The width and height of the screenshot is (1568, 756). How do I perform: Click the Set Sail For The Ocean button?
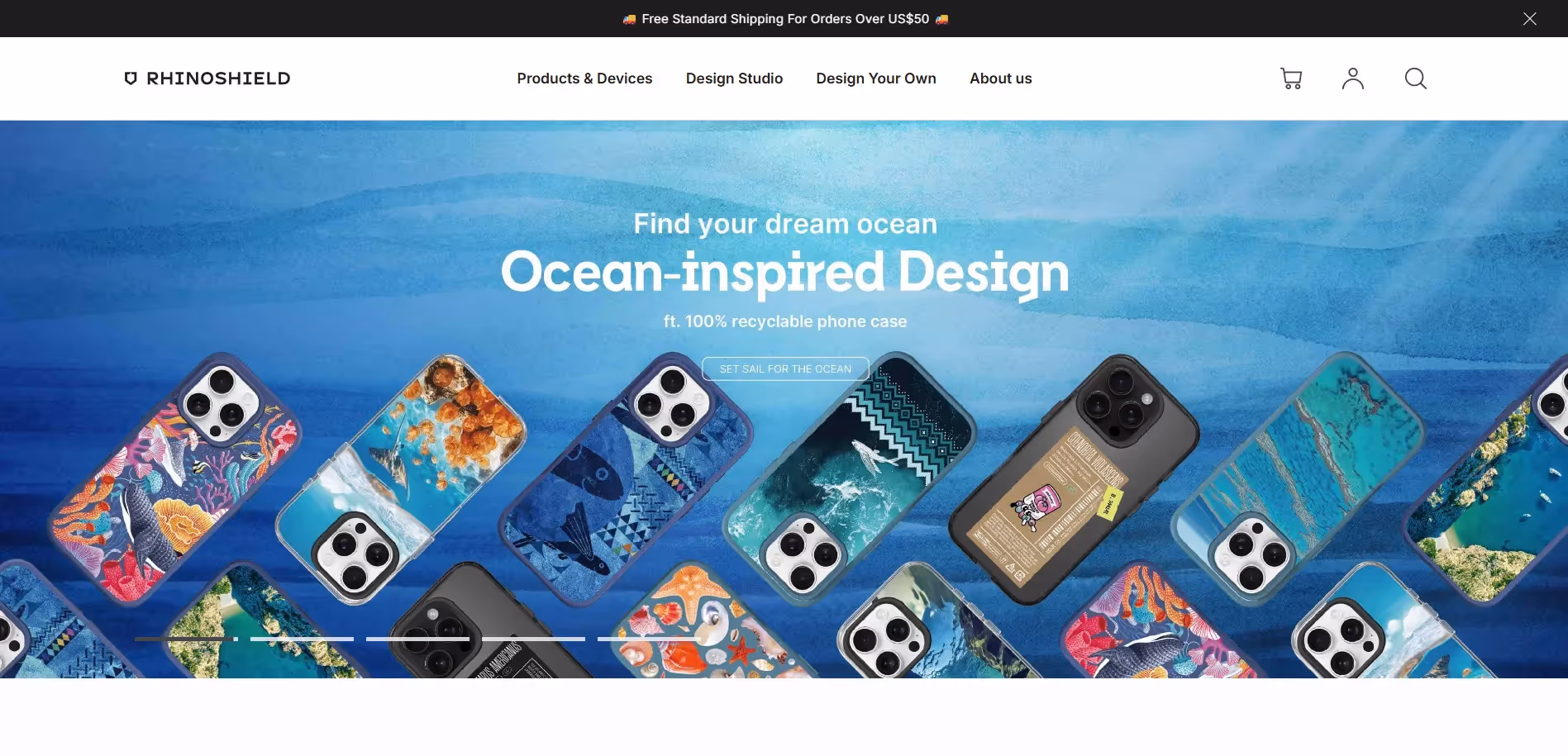point(785,368)
